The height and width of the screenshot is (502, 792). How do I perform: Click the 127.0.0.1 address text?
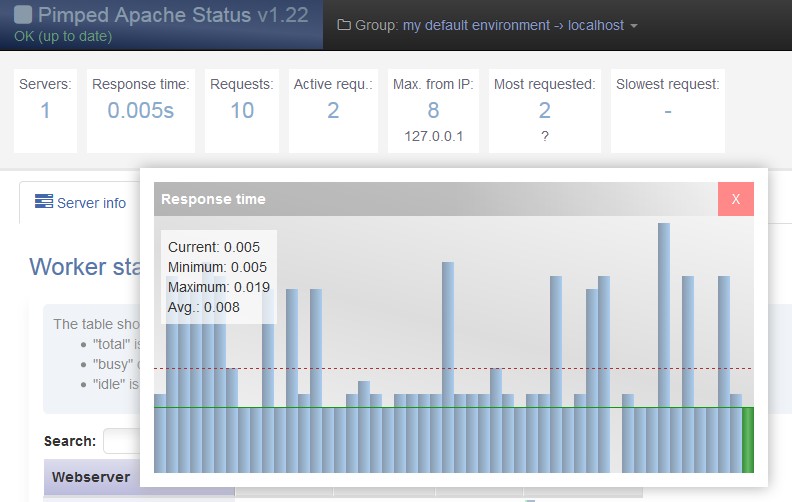(x=433, y=136)
